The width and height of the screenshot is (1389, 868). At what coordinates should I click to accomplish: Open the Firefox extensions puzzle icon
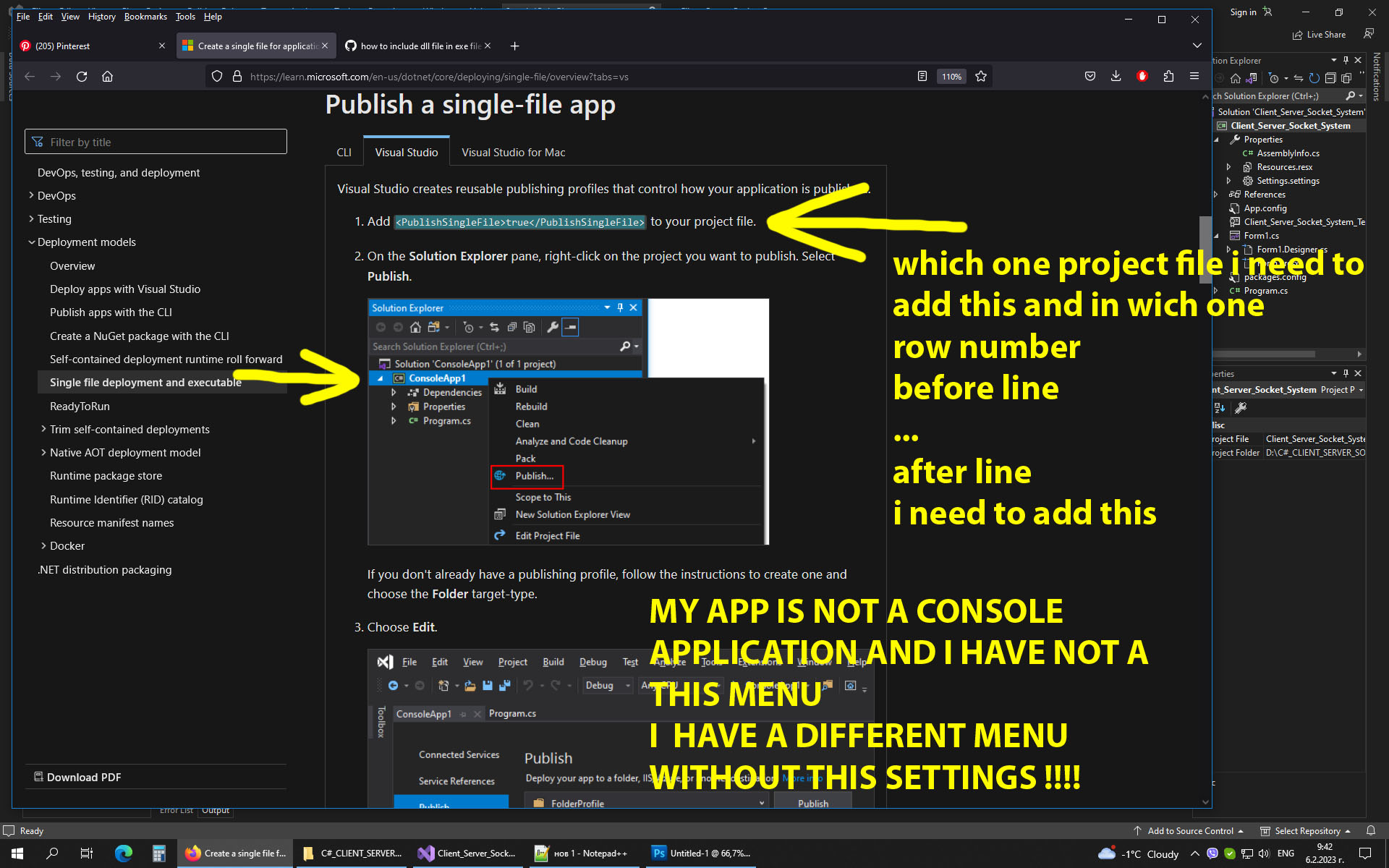click(1168, 77)
